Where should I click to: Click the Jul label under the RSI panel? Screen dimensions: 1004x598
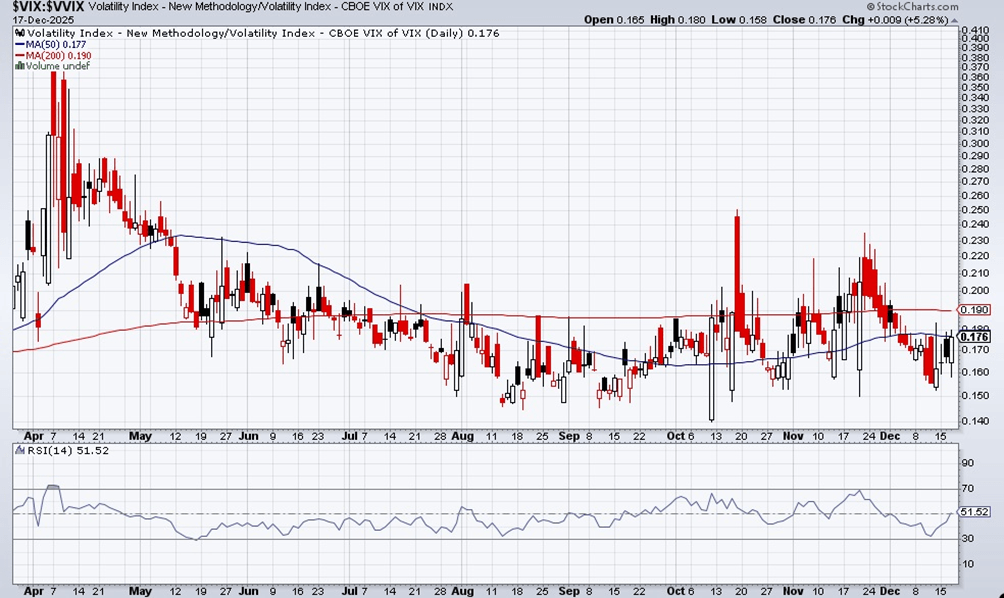coord(350,591)
